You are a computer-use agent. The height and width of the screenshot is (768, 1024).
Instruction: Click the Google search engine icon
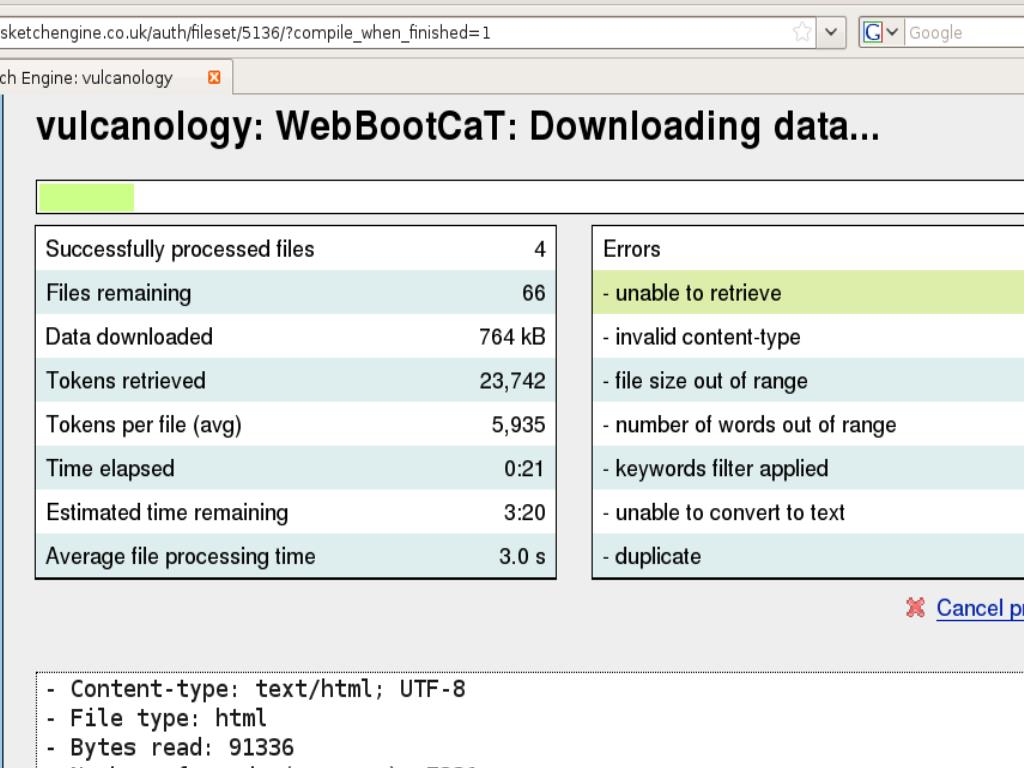pyautogui.click(x=872, y=31)
